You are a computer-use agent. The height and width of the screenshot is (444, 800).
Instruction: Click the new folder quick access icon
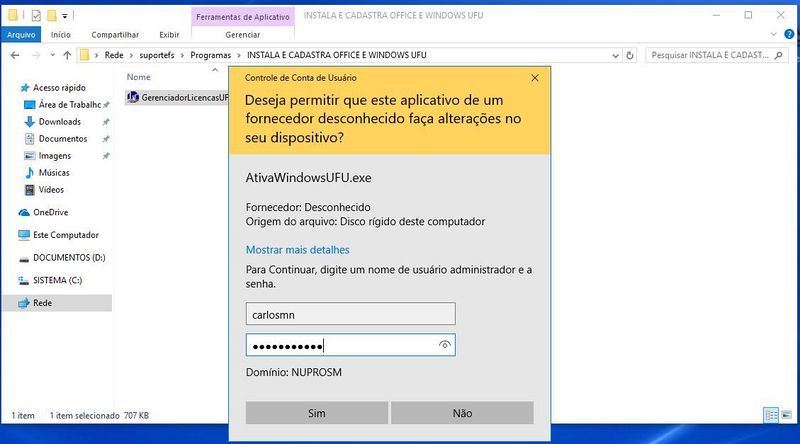point(52,16)
